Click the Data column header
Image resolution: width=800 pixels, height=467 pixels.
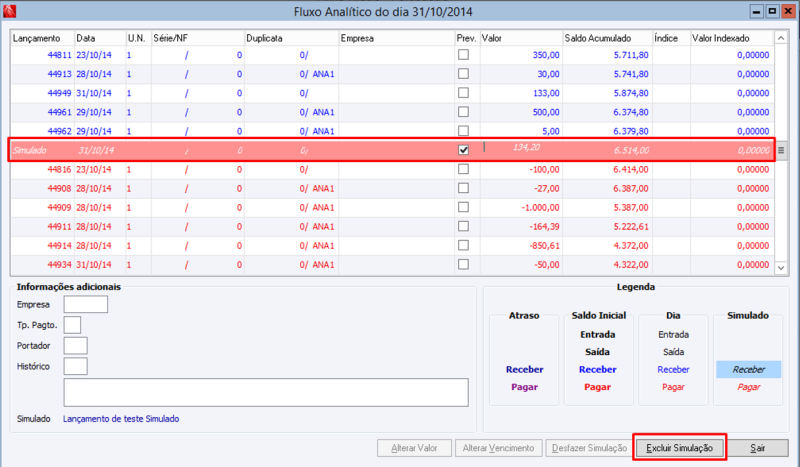pos(100,38)
